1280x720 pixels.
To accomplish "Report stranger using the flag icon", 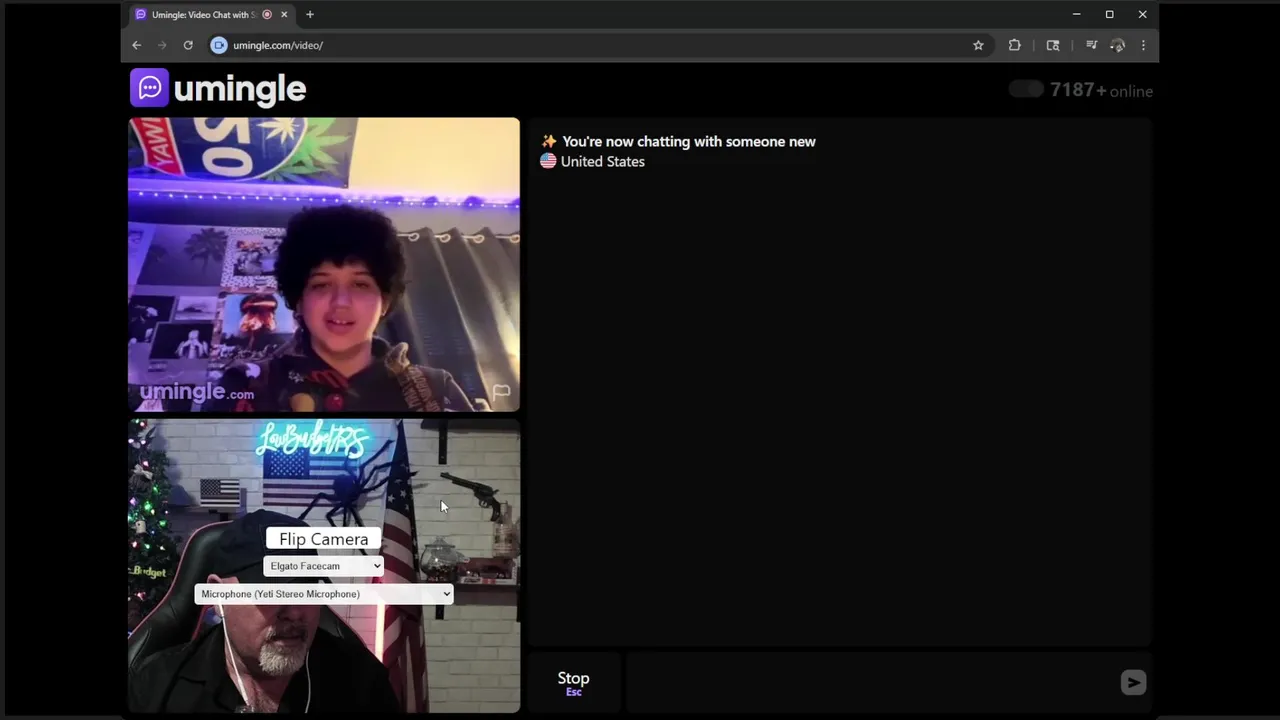I will coord(501,392).
